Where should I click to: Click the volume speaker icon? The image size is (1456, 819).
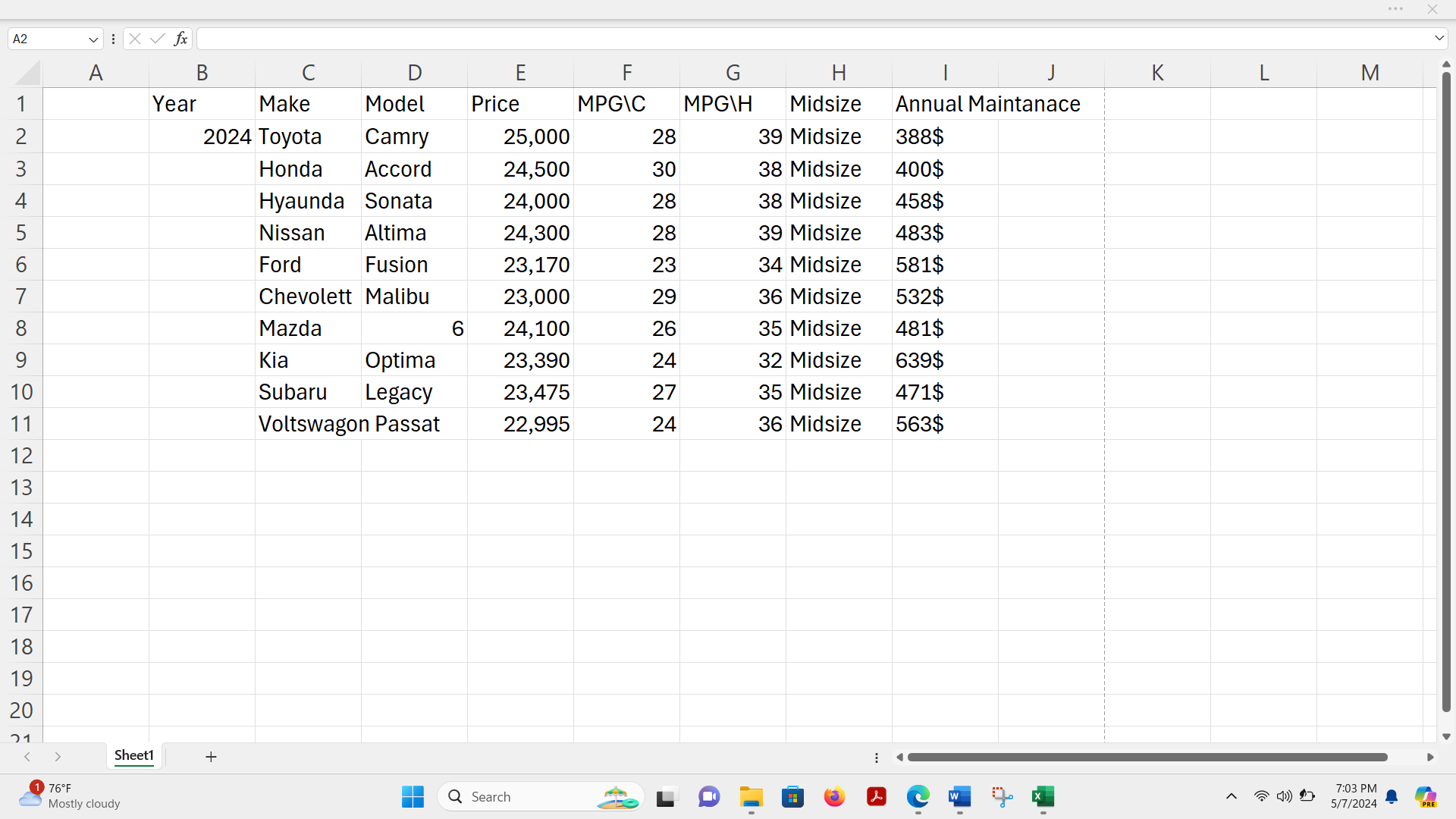point(1284,797)
